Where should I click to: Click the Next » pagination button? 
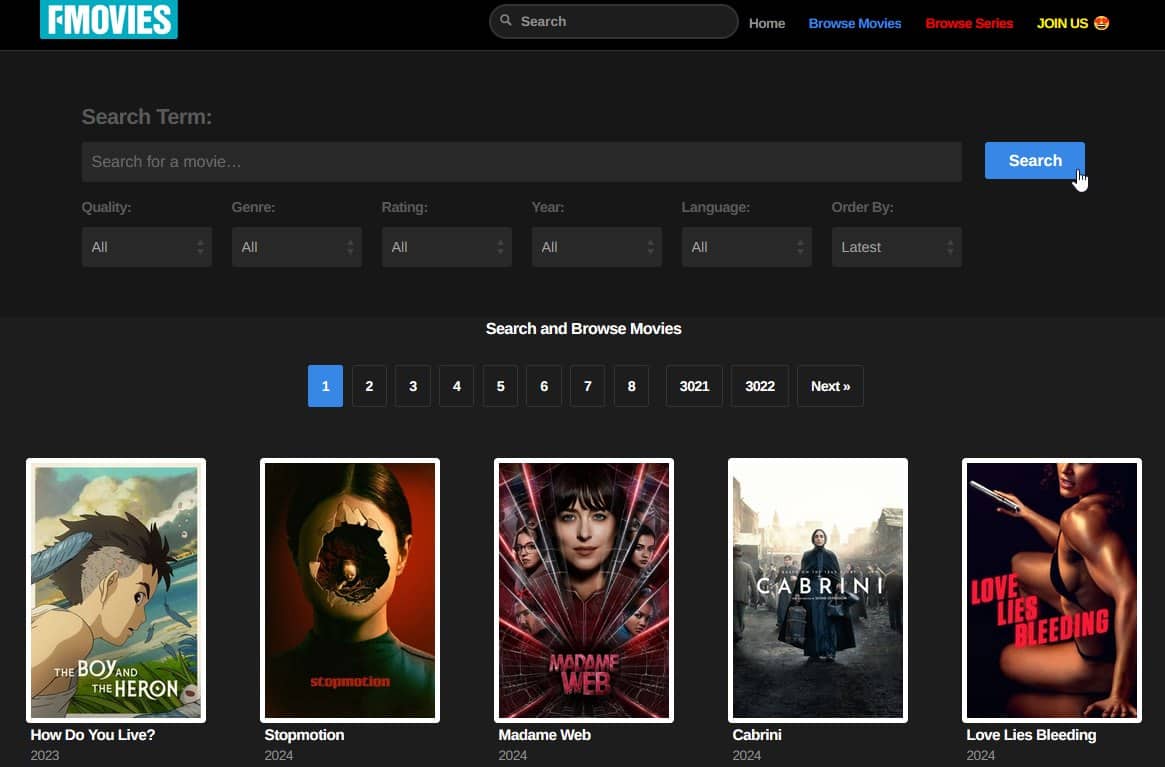(x=830, y=386)
